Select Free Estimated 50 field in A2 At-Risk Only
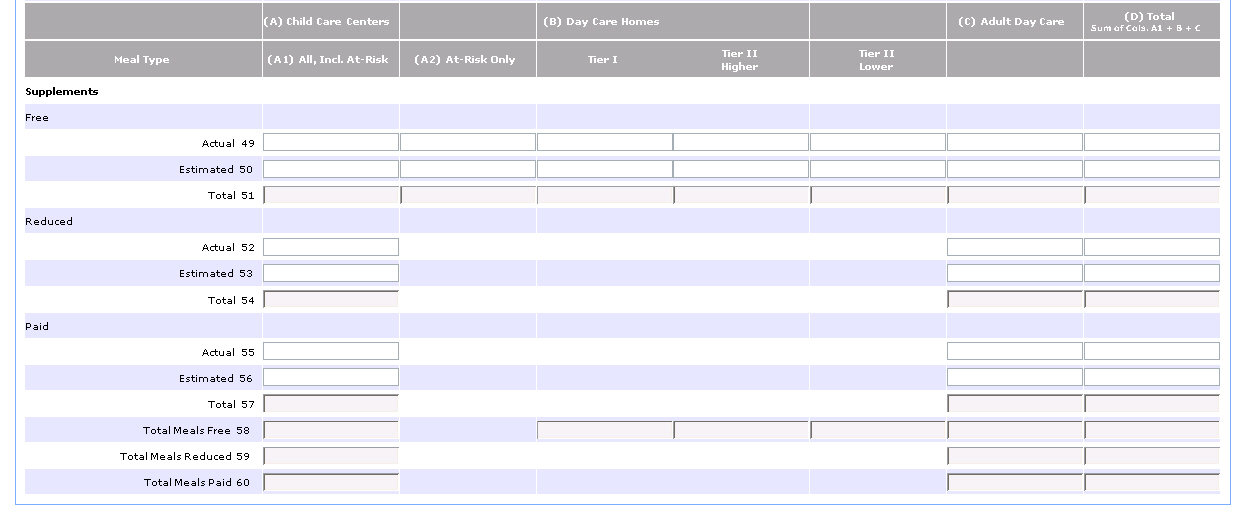1255x523 pixels. tap(468, 169)
